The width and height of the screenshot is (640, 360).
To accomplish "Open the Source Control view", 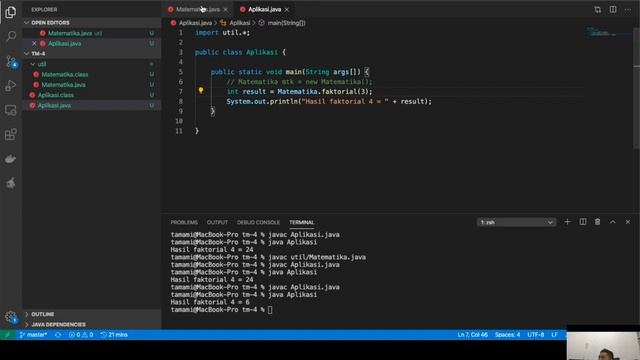I will pos(11,61).
